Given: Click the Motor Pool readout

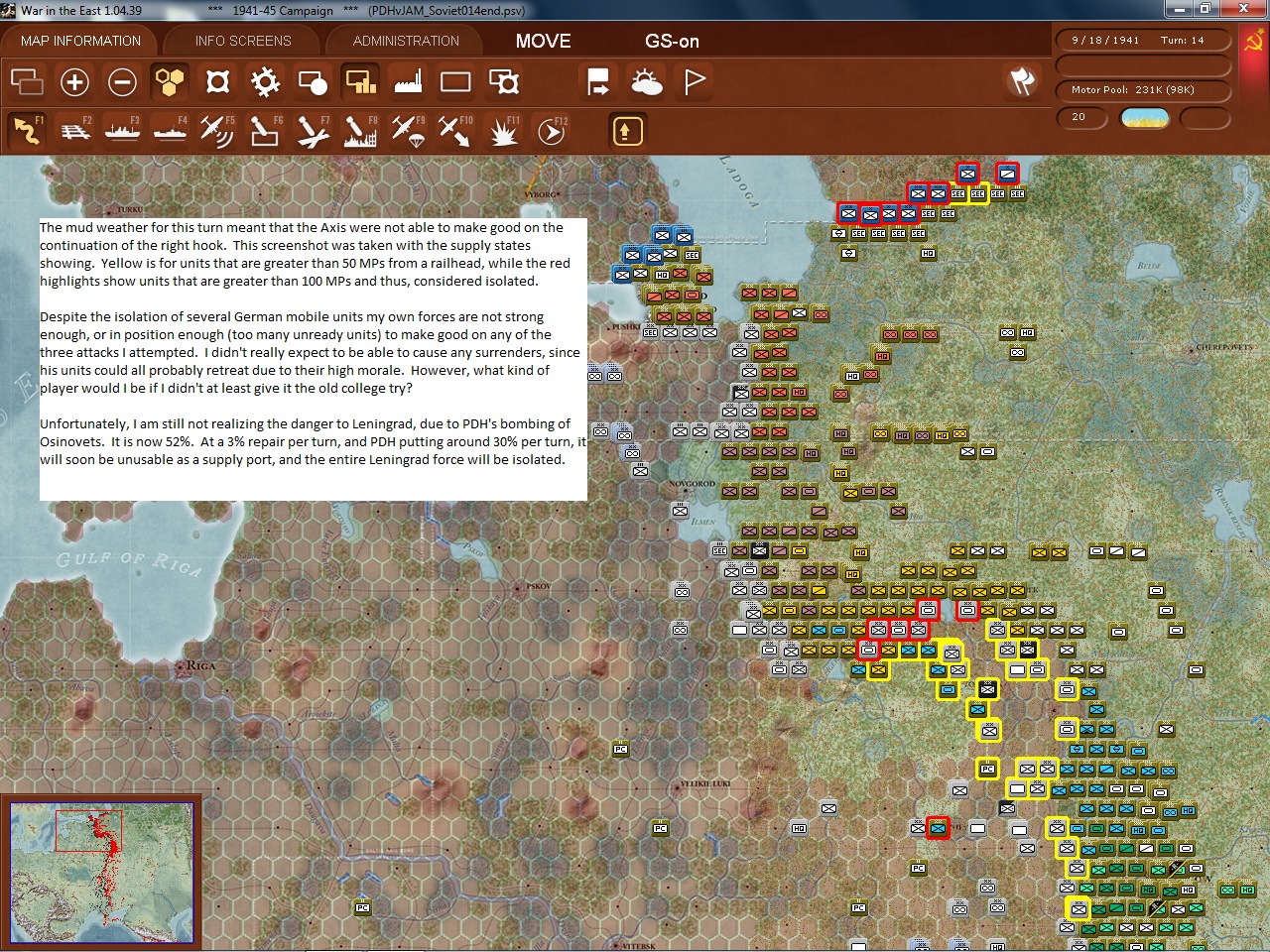Looking at the screenshot, I should 1143,89.
